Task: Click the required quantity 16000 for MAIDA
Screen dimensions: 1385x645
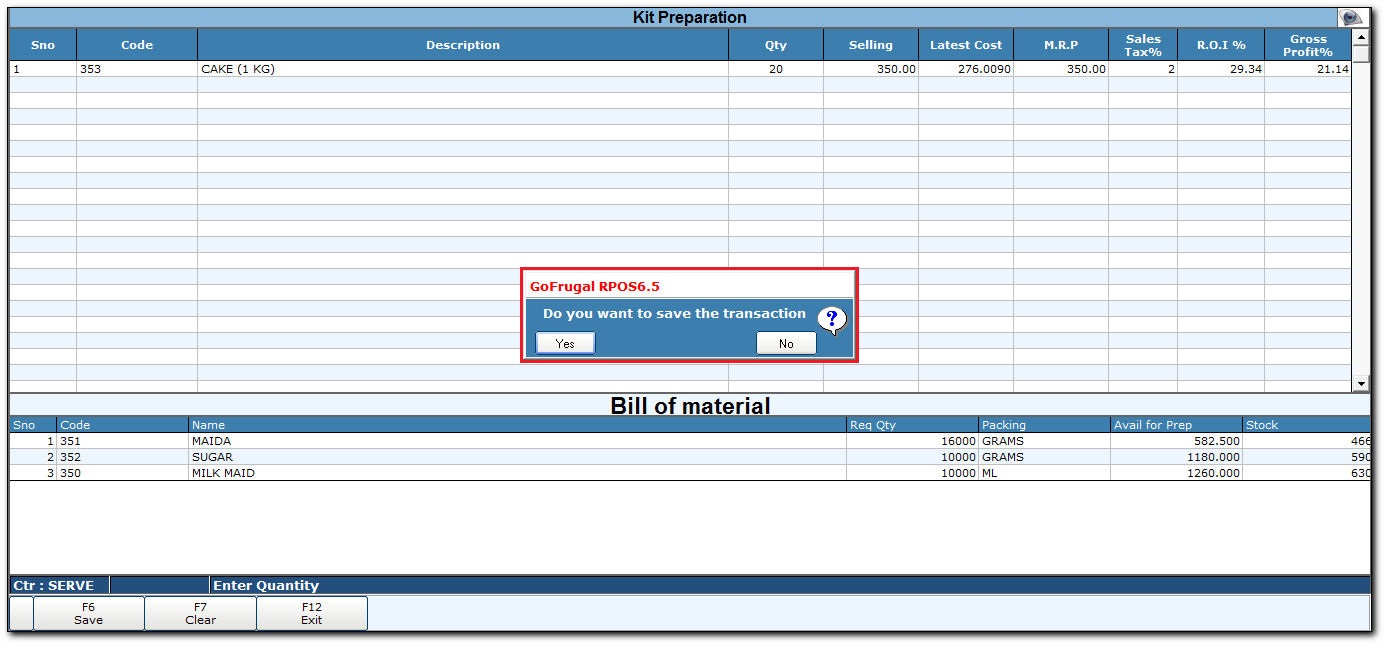Action: 912,441
